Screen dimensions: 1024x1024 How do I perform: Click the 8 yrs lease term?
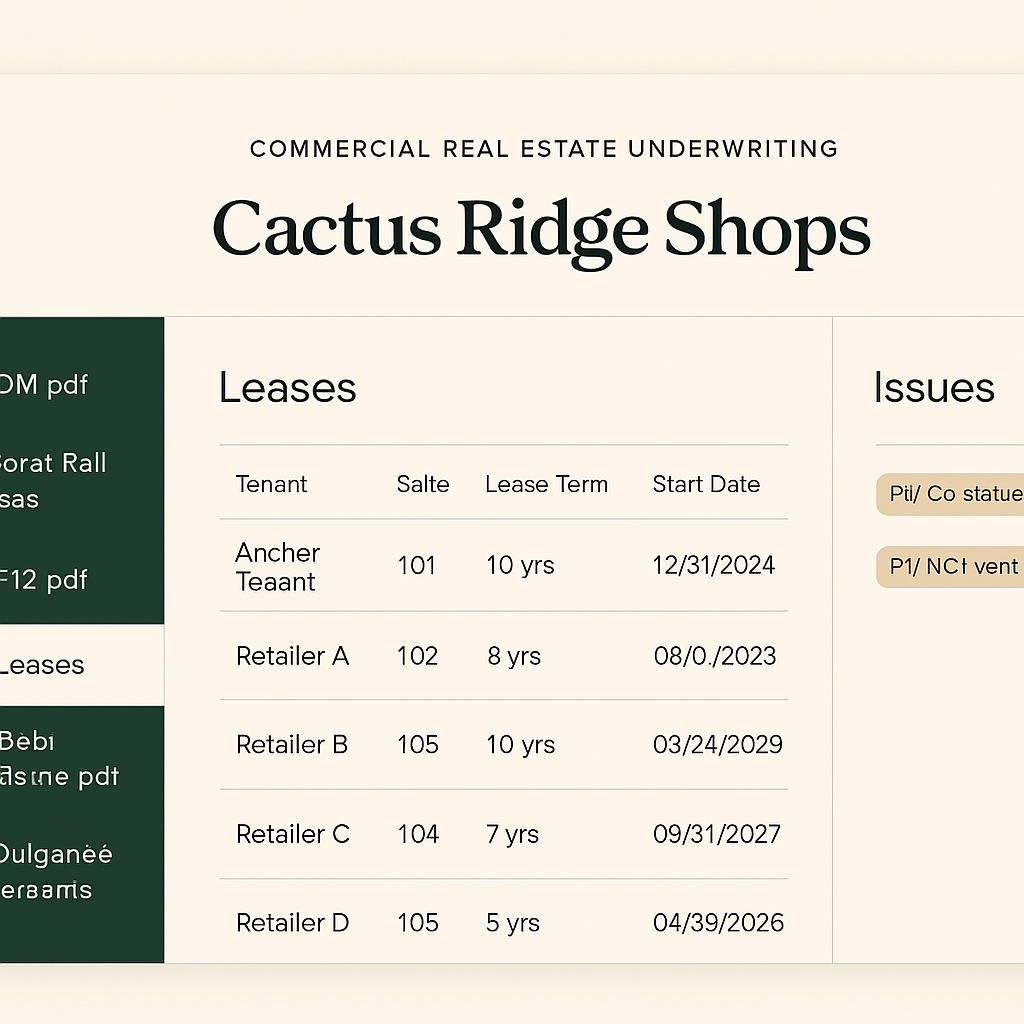(514, 656)
